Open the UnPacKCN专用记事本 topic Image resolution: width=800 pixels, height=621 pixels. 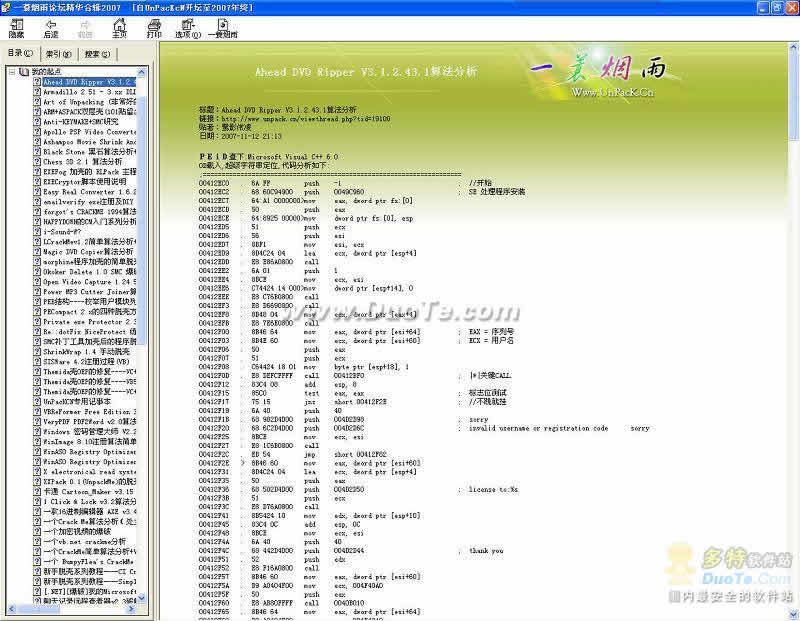click(x=77, y=402)
